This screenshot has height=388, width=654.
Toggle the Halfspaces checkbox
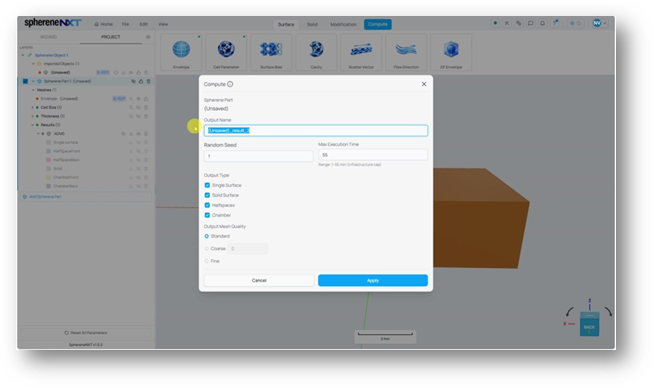207,205
